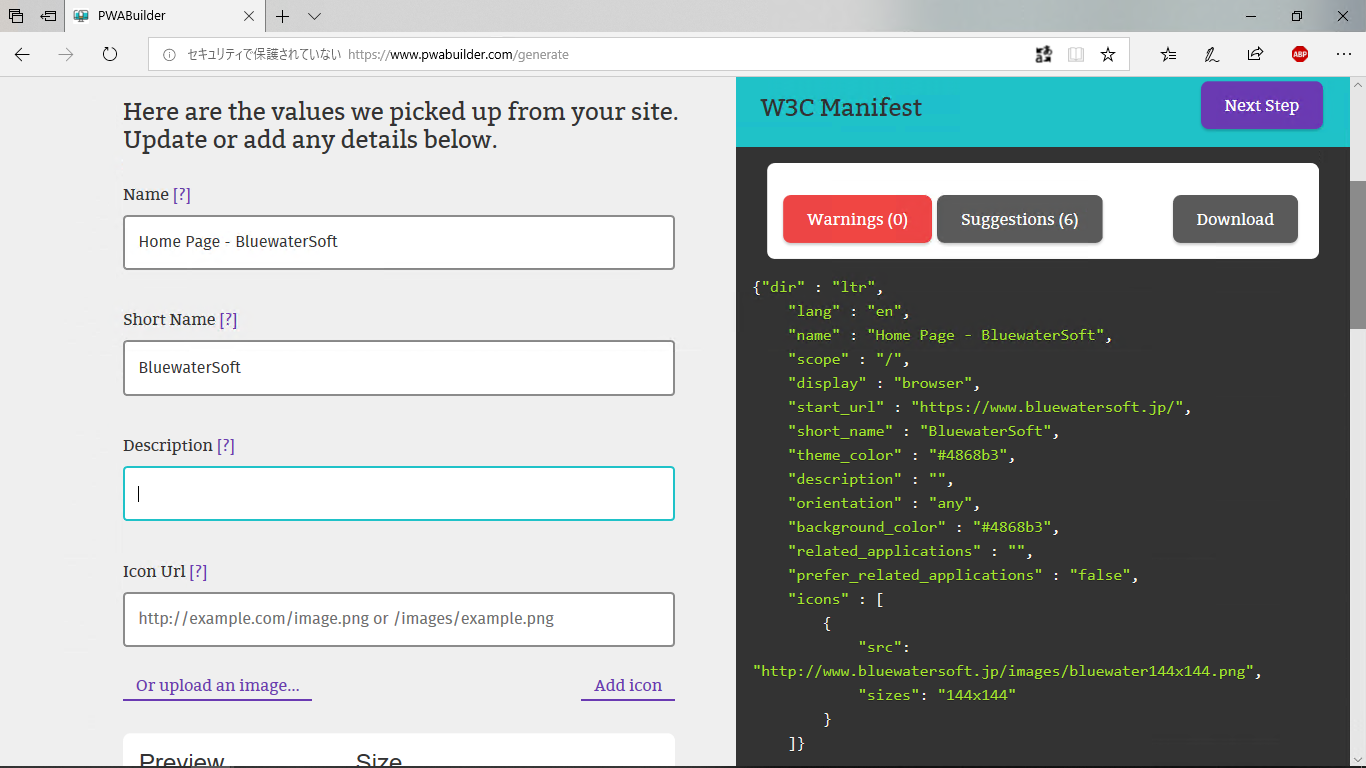Click the Name input field
This screenshot has height=768, width=1366.
(399, 242)
